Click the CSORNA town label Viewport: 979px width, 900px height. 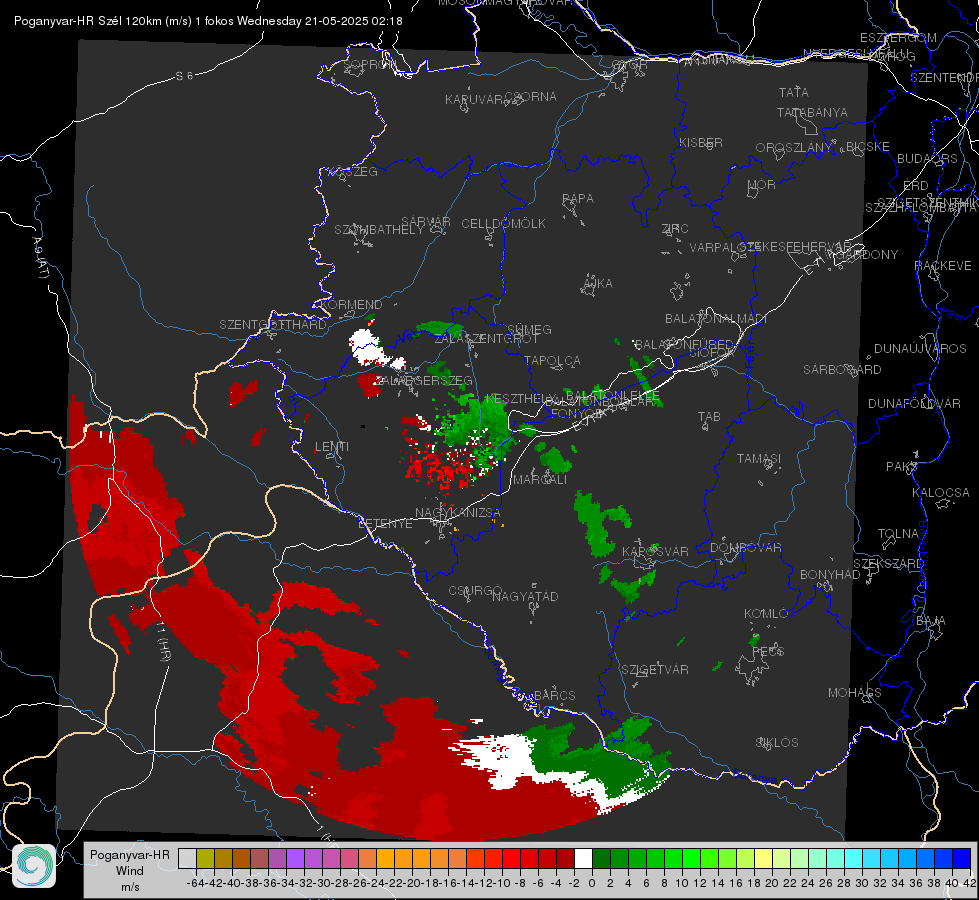(x=531, y=97)
